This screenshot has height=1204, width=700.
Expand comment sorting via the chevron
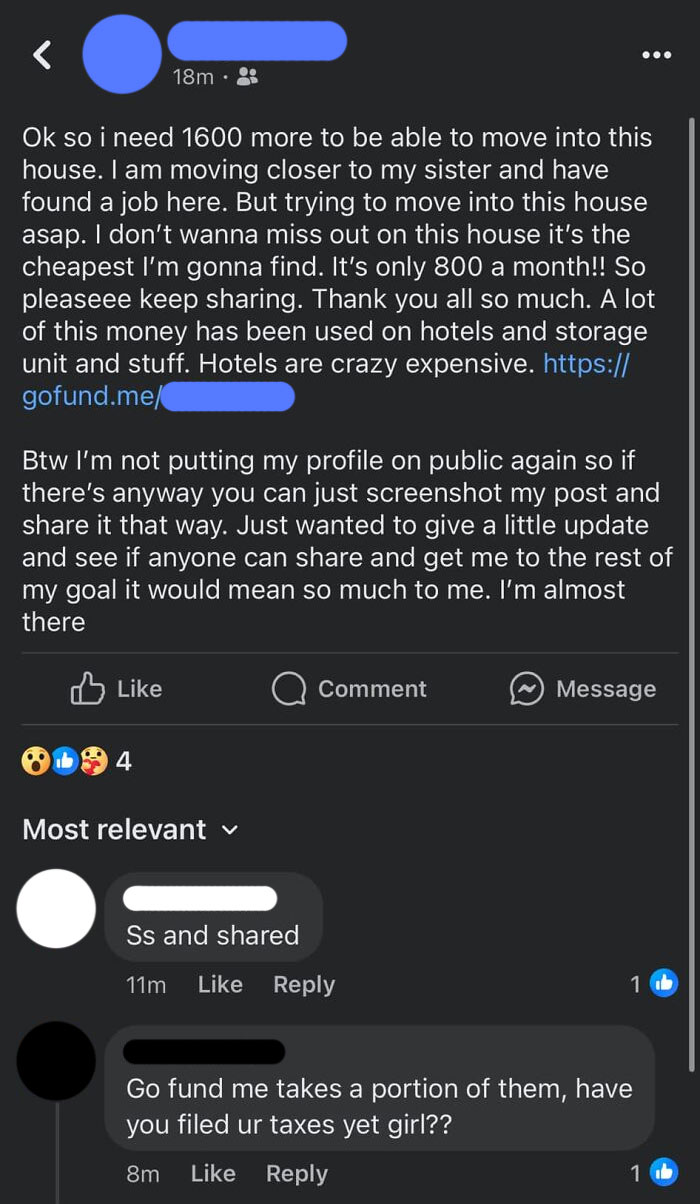231,830
